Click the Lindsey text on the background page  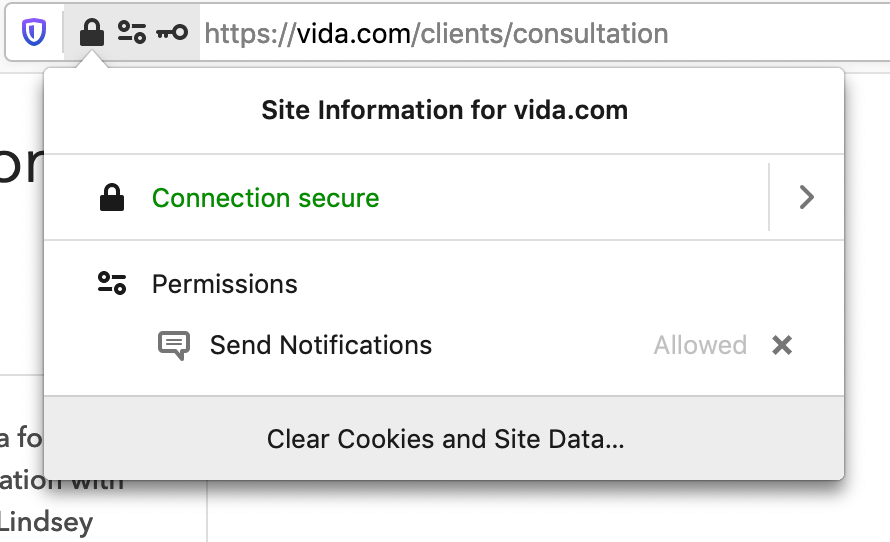coord(47,522)
